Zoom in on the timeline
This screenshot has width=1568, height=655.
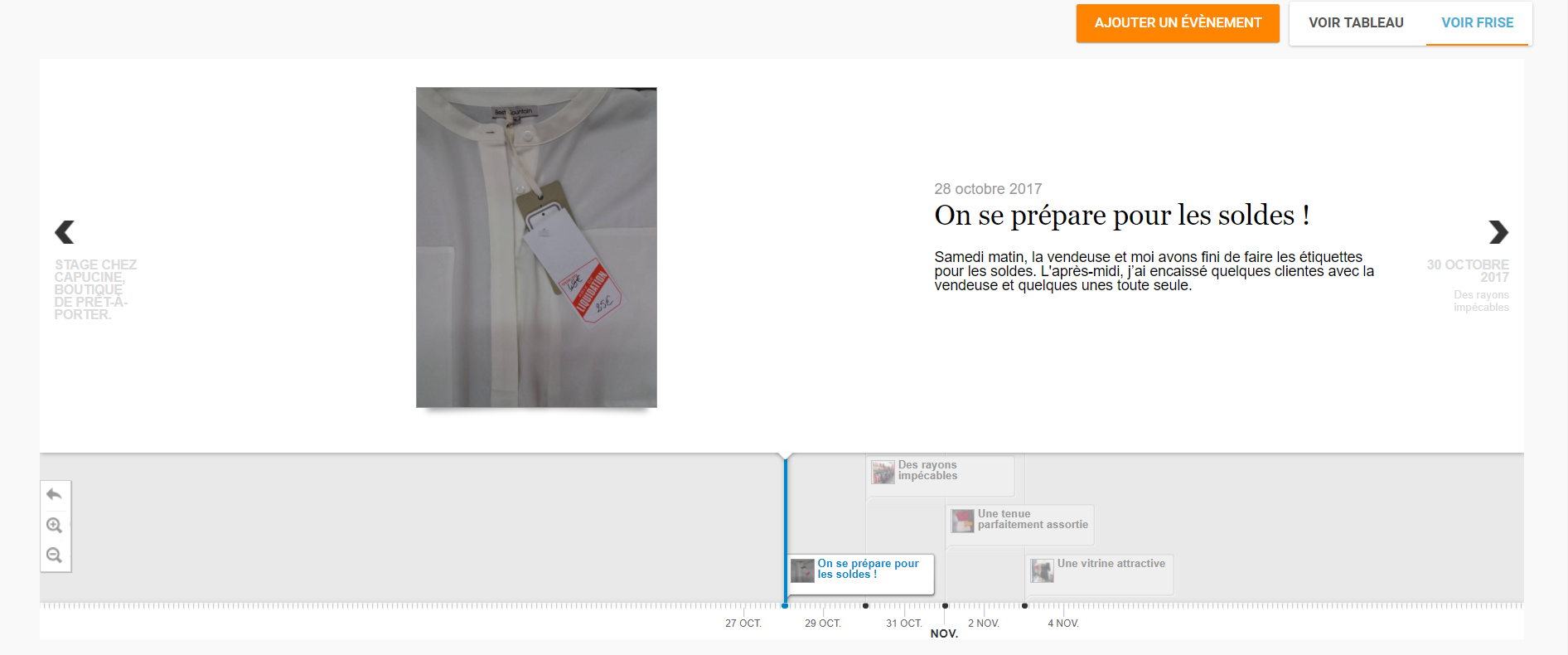(x=55, y=526)
